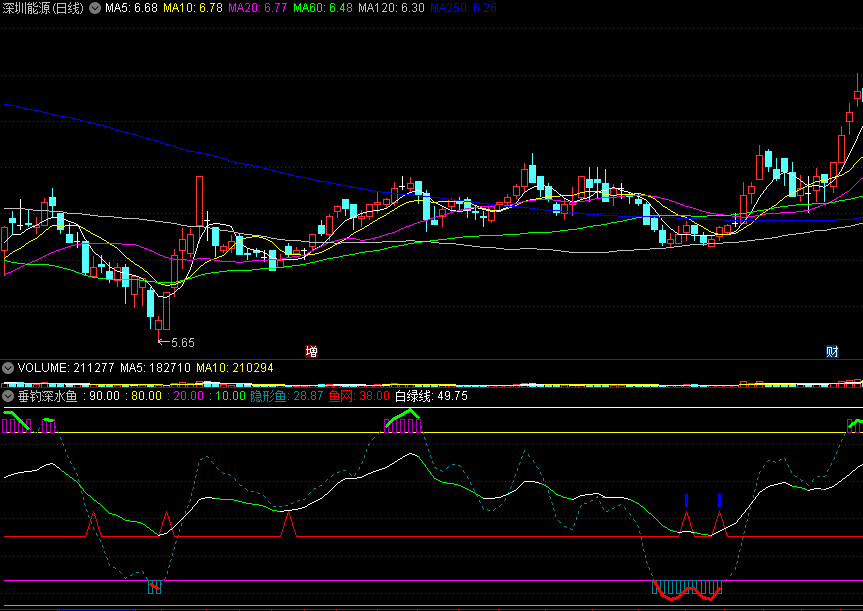Viewport: 863px width, 611px height.
Task: Open the VOLUME indicator dropdown arrow
Action: pyautogui.click(x=8, y=368)
